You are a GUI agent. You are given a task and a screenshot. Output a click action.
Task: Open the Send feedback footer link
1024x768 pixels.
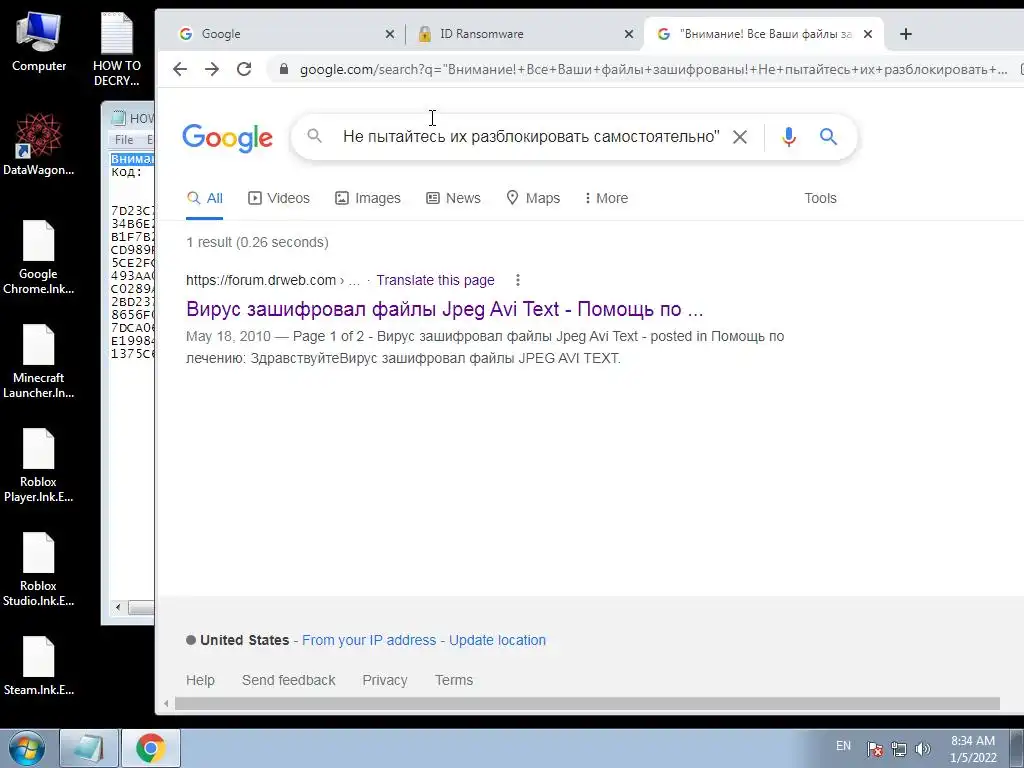(289, 680)
